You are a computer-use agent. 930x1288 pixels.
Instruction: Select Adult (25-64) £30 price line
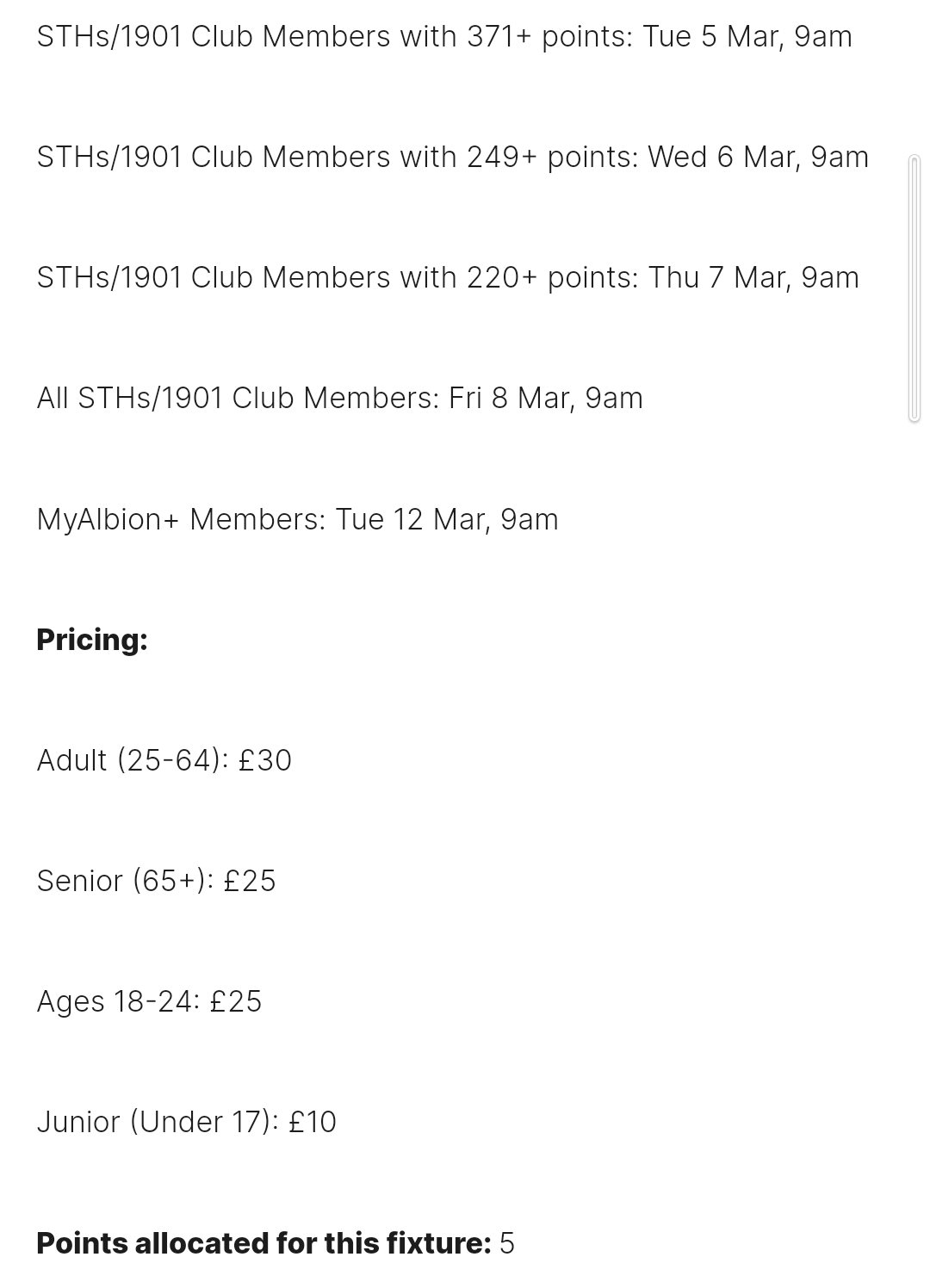click(x=164, y=760)
